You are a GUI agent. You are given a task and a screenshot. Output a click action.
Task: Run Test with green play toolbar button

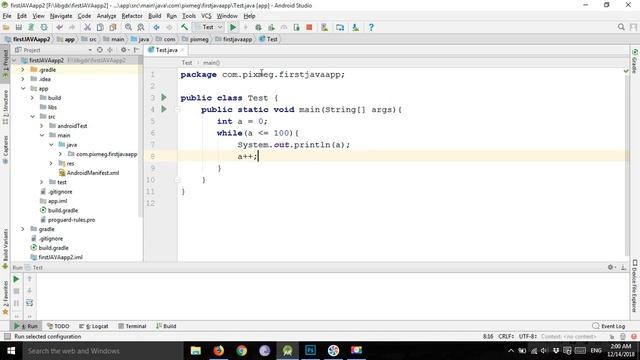pos(233,27)
